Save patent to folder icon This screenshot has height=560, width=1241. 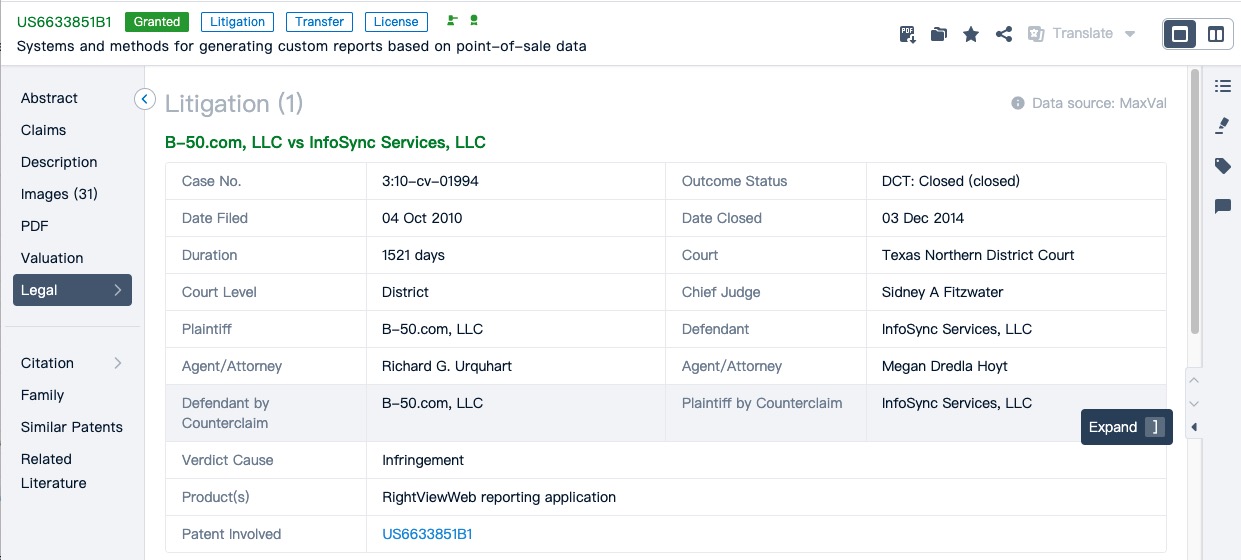938,34
